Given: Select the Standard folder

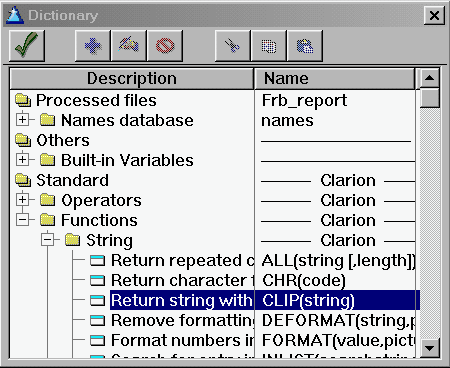Looking at the screenshot, I should click(x=72, y=180).
